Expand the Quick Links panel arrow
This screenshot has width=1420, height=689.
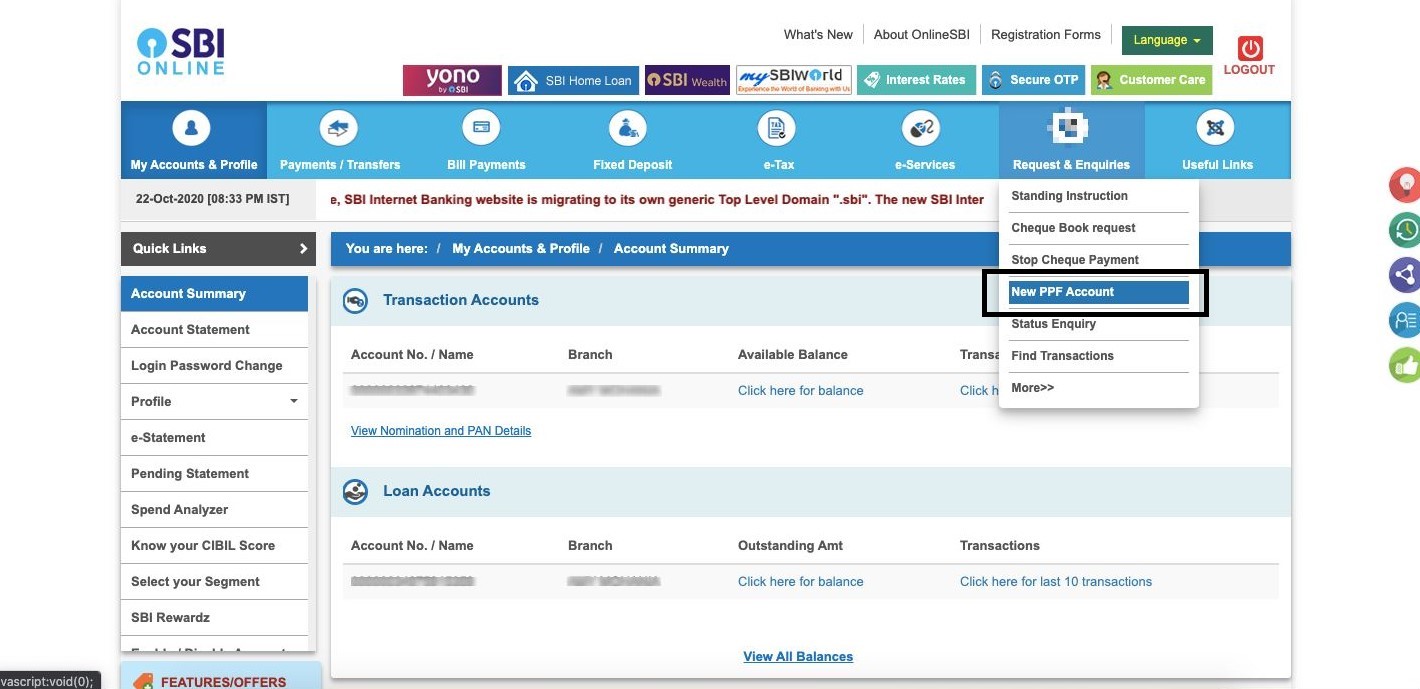tap(303, 248)
